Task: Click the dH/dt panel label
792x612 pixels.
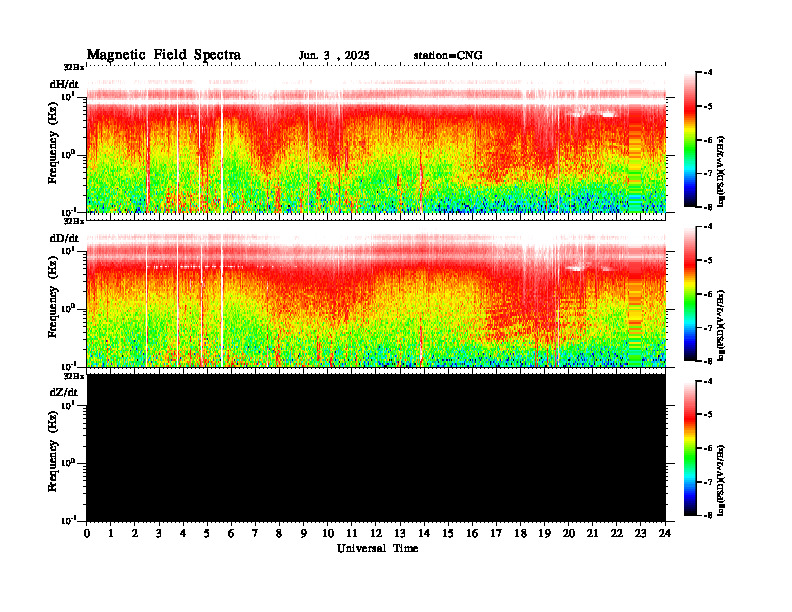Action: (64, 84)
